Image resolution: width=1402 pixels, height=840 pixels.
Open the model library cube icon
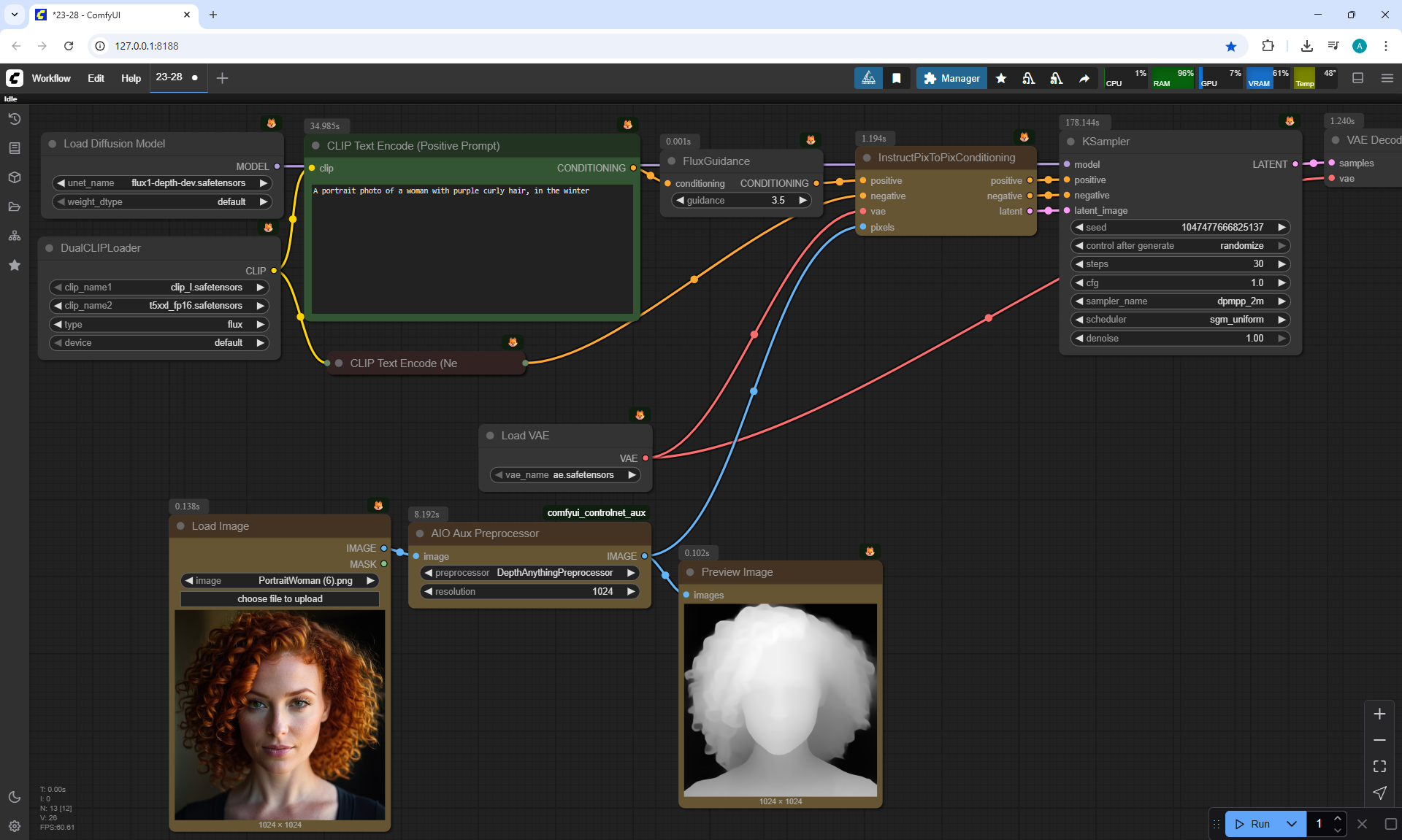pos(15,177)
